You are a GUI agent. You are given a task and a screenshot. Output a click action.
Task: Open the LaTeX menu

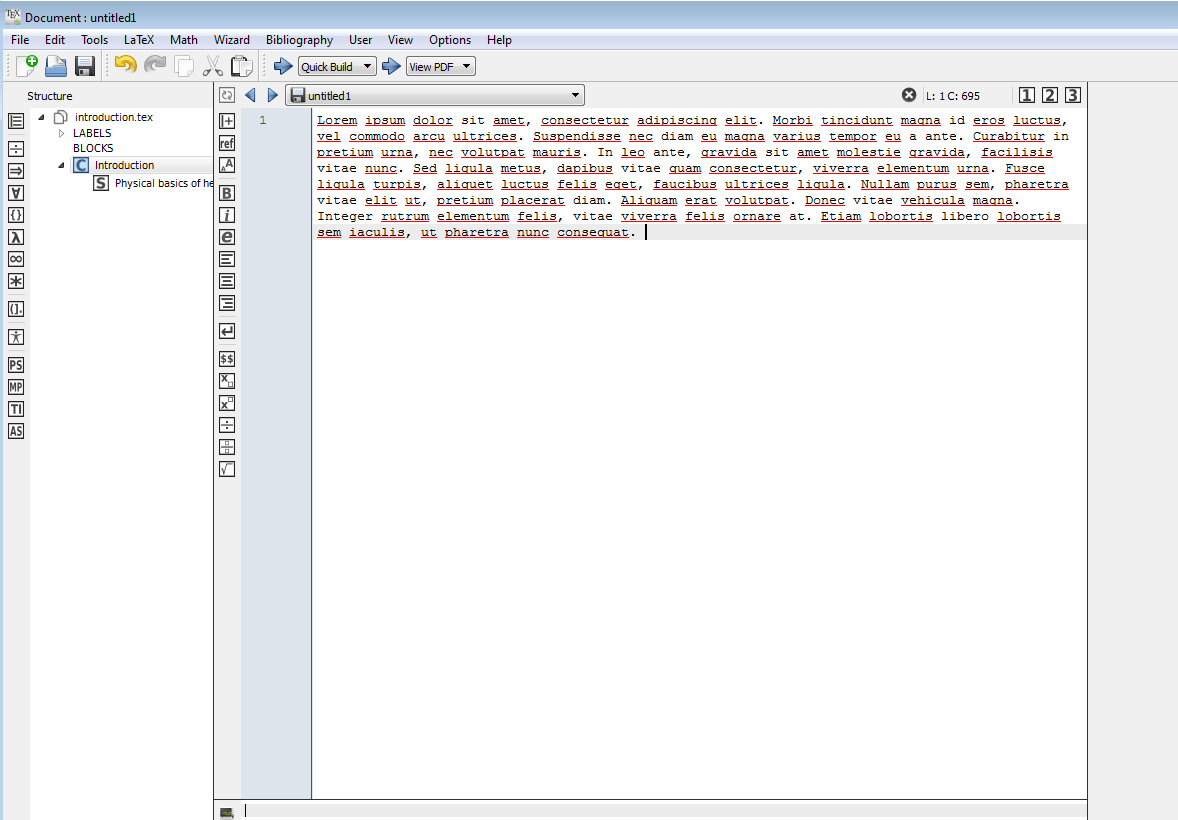139,40
